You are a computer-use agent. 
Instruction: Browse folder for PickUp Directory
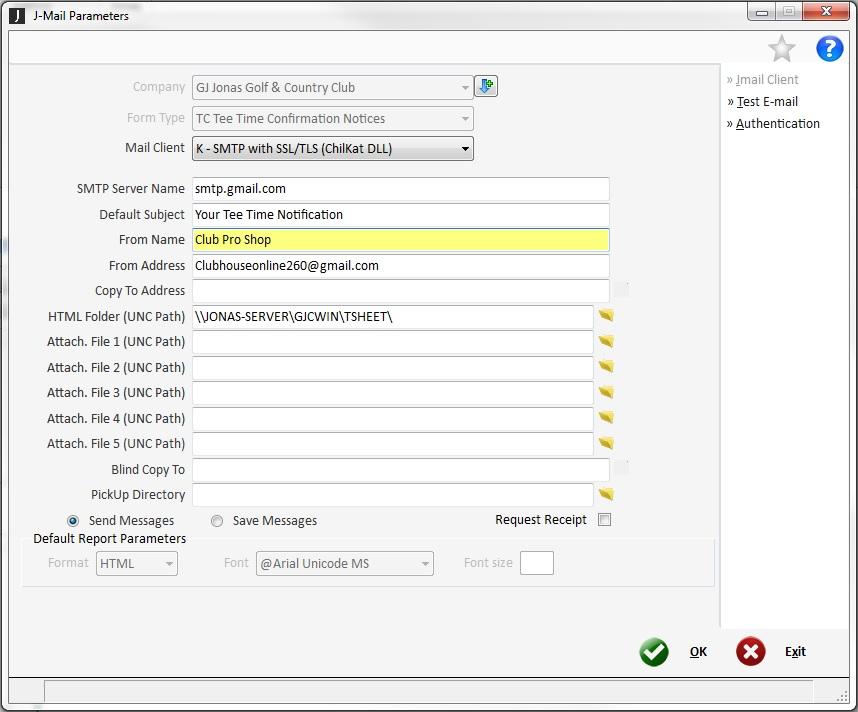[606, 495]
